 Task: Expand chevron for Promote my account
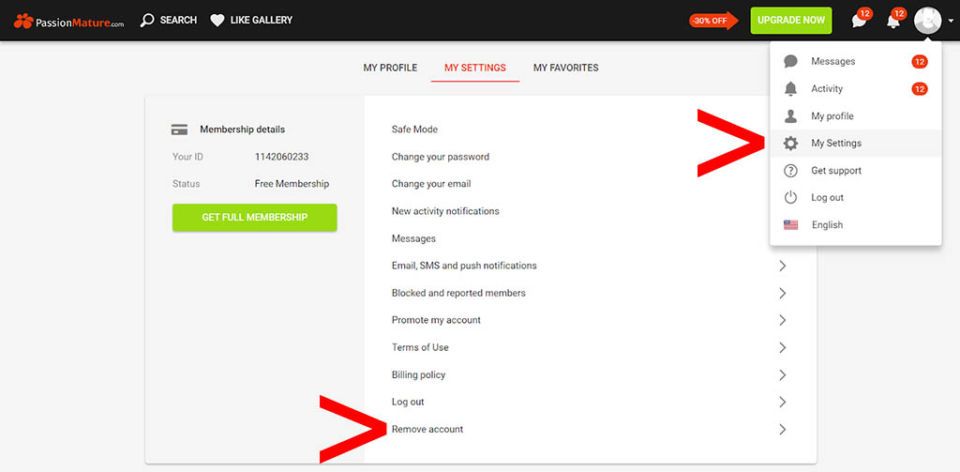782,320
